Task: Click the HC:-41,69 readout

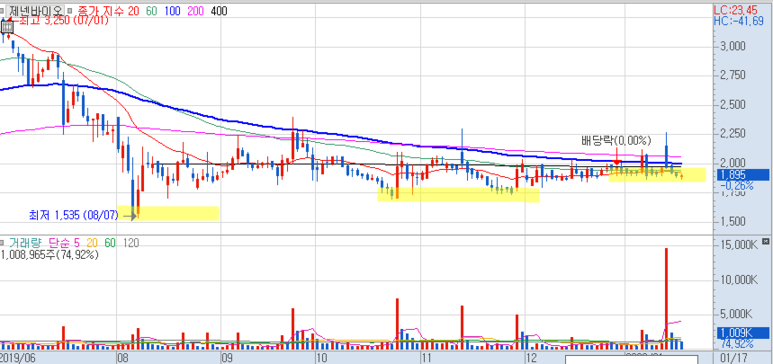Action: click(x=738, y=21)
